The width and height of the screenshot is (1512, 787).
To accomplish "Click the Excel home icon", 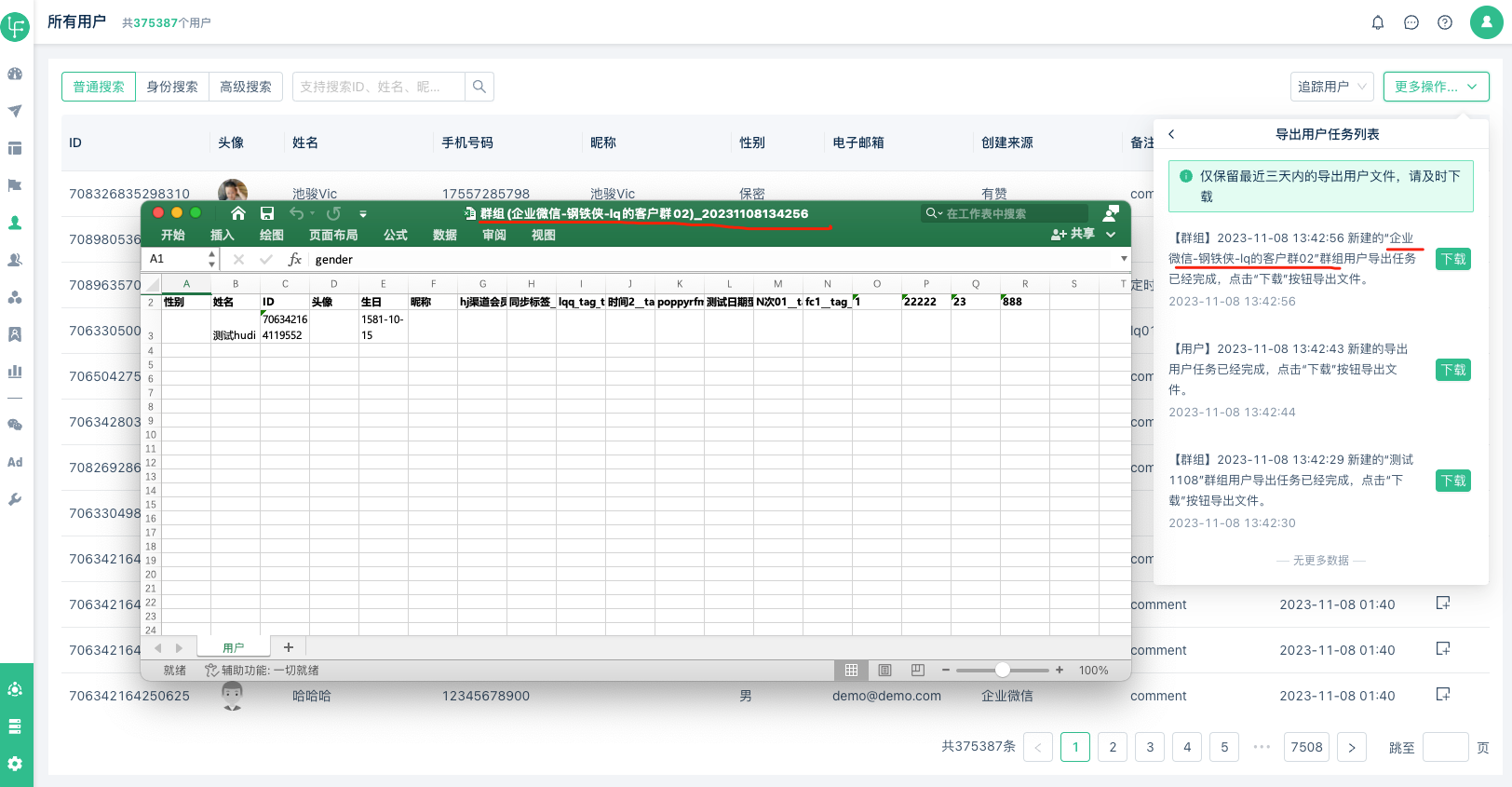I will coord(238,213).
